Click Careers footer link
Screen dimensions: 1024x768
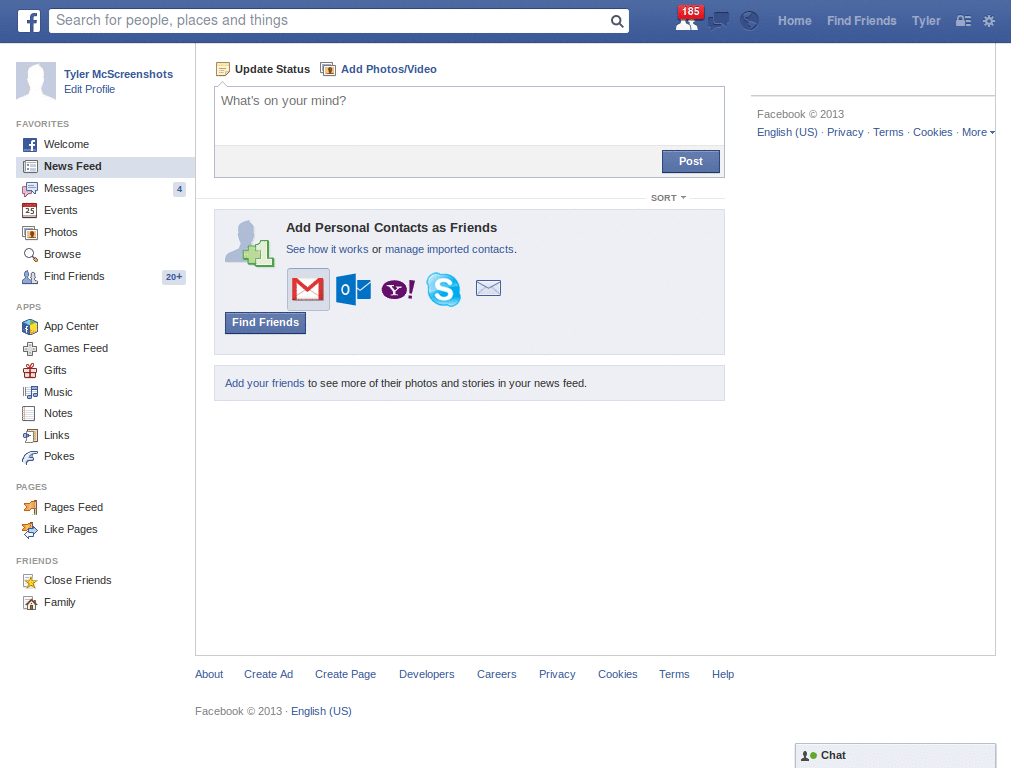(496, 675)
